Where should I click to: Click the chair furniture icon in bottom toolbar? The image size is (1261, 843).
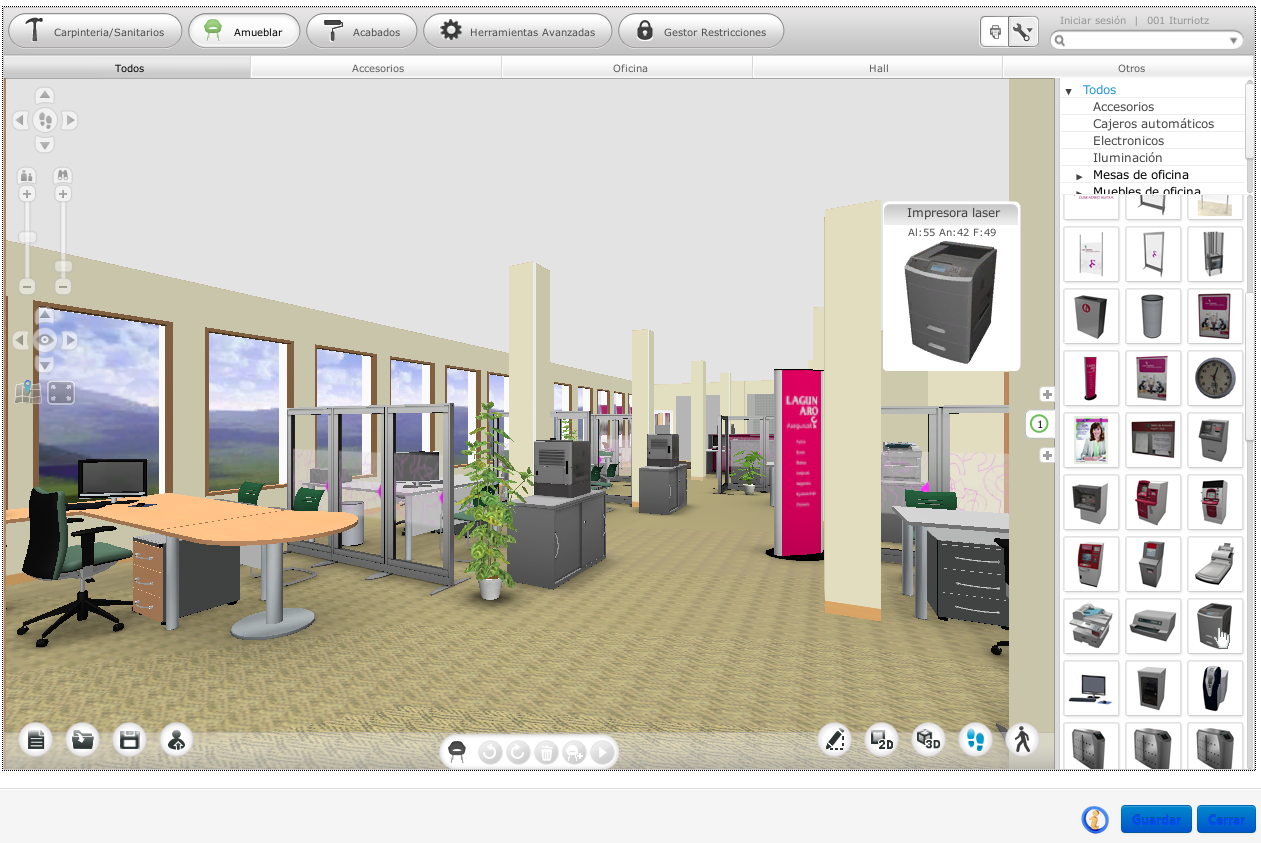point(458,752)
